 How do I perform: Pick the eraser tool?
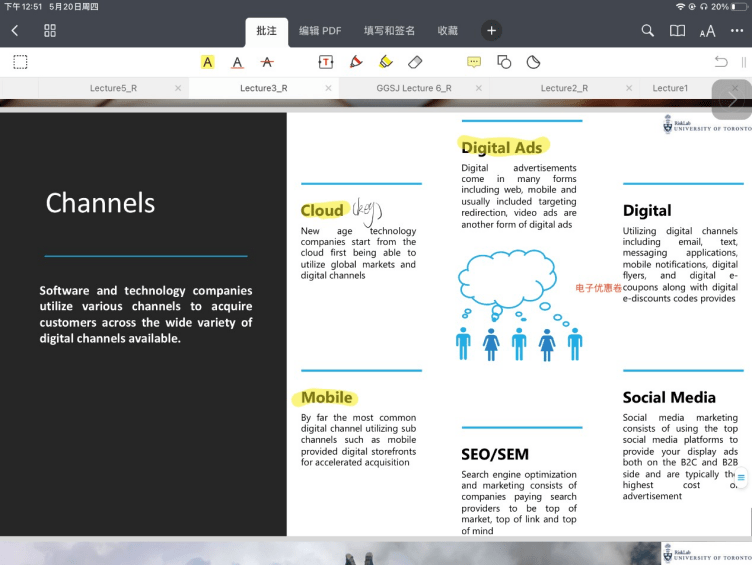coord(416,62)
